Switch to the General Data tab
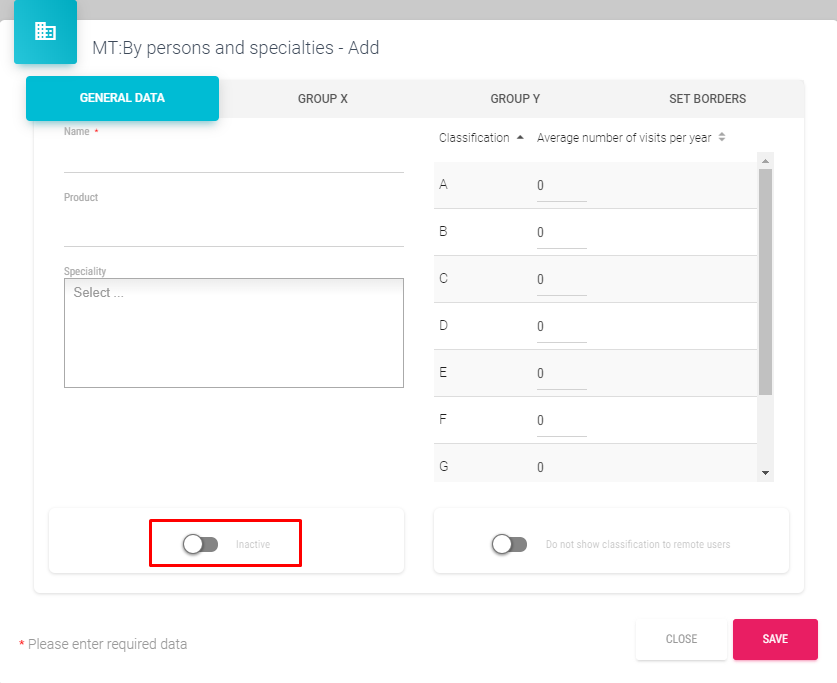The width and height of the screenshot is (837, 683). coord(122,98)
